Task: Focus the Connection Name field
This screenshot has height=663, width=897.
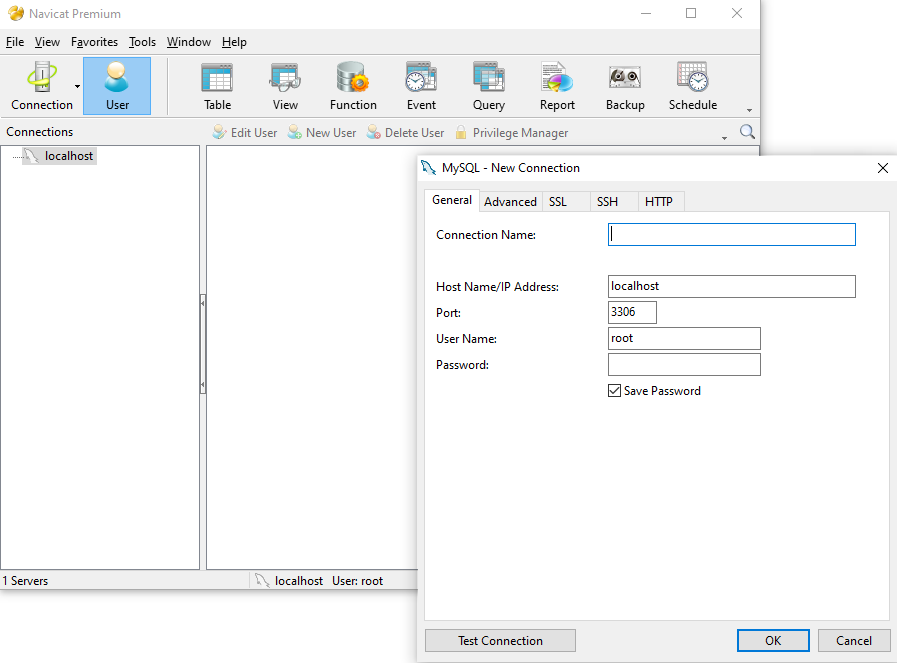Action: 732,235
